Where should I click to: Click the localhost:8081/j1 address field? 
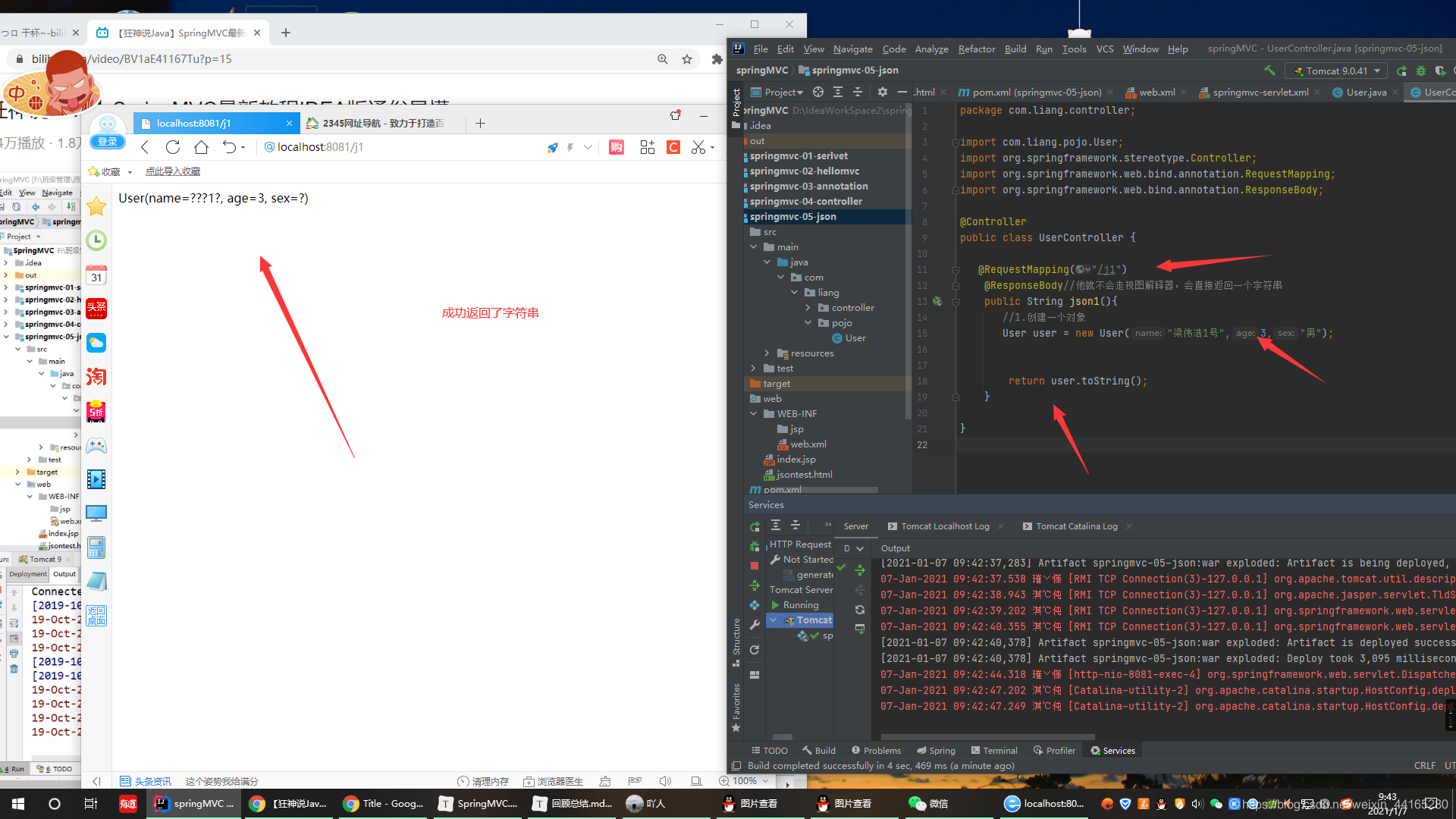402,147
